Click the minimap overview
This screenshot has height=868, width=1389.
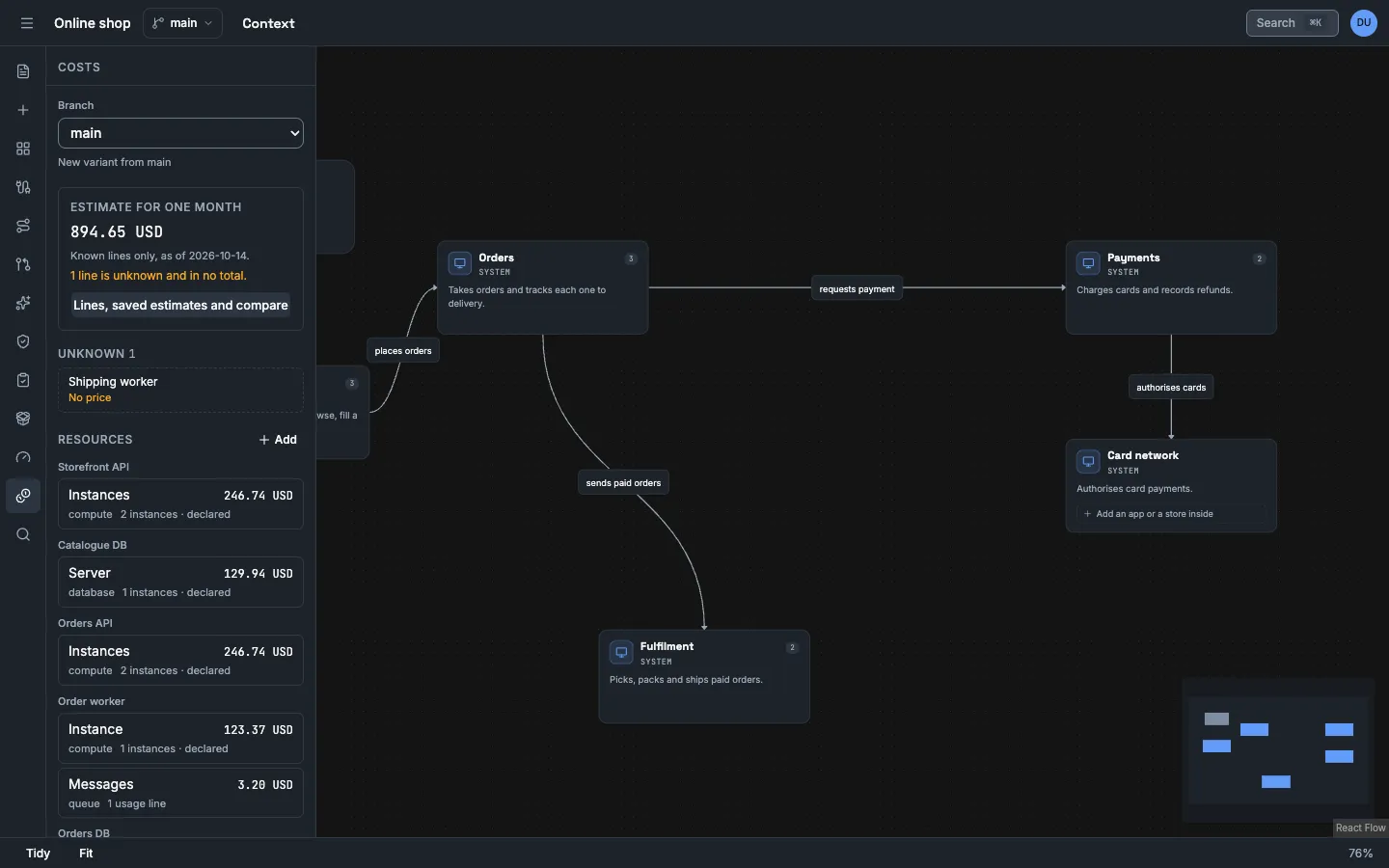1278,750
